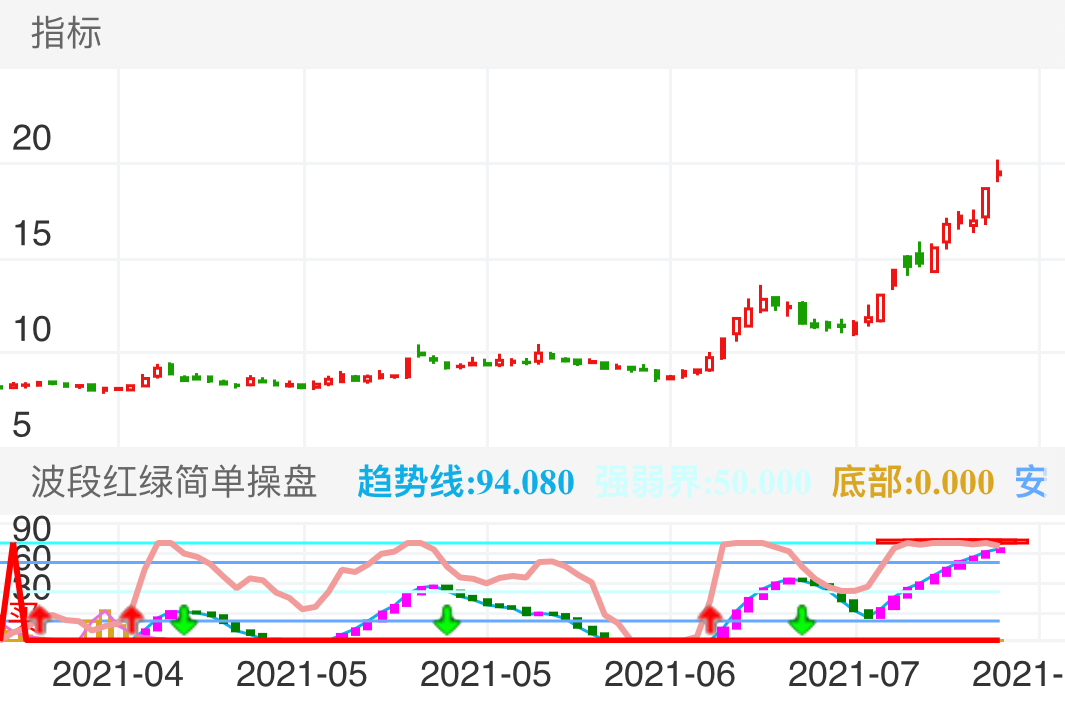The width and height of the screenshot is (1065, 708).
Task: Select the 波段红绿简单操盘 indicator title
Action: point(174,483)
